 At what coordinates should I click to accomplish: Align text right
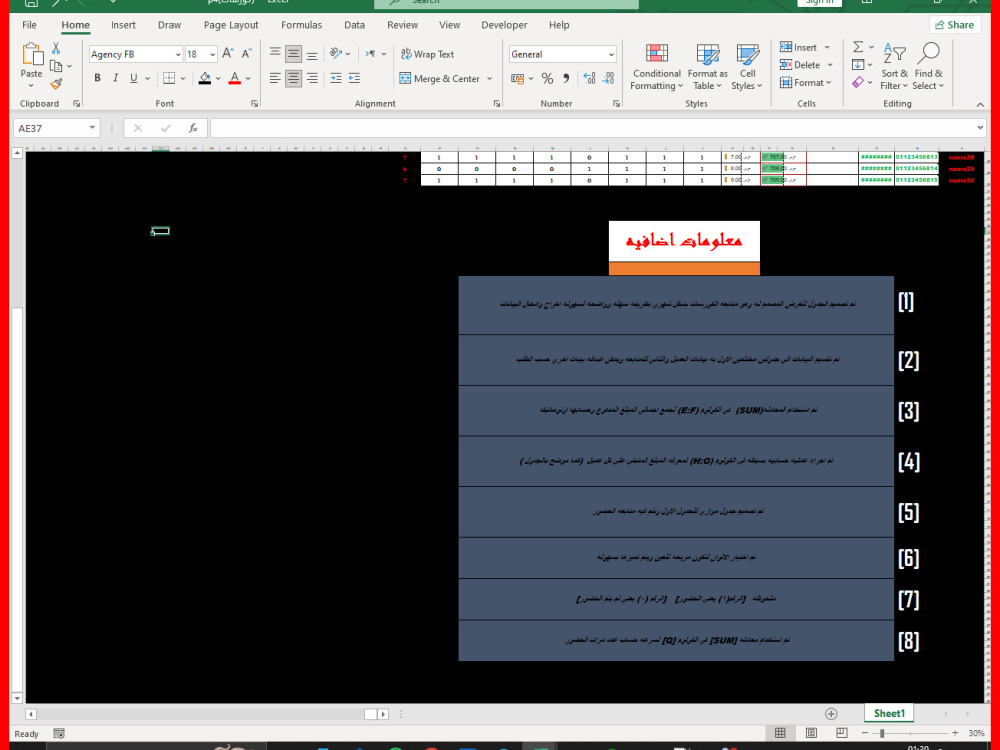(x=312, y=78)
